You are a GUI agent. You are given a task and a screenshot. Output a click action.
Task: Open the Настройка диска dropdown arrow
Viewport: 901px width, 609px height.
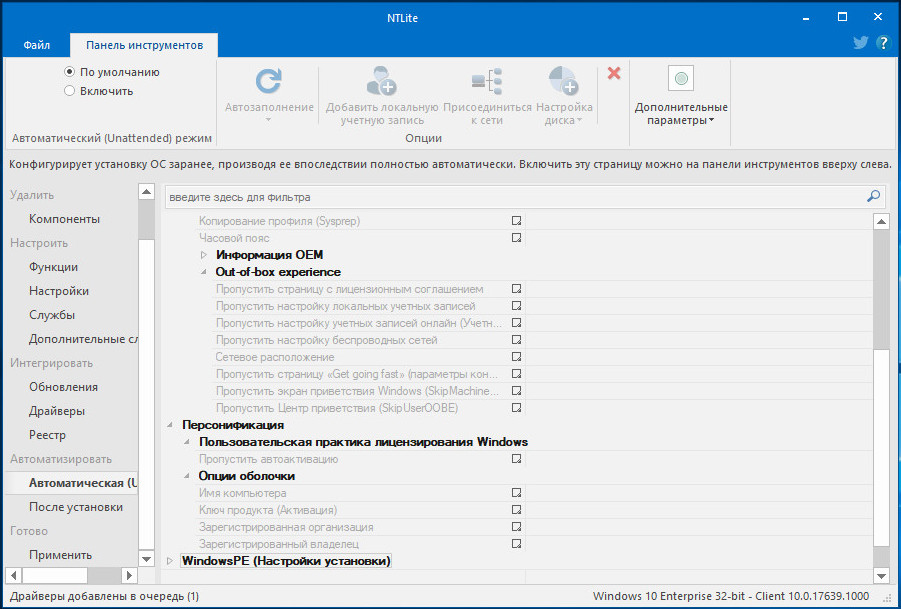(x=579, y=121)
